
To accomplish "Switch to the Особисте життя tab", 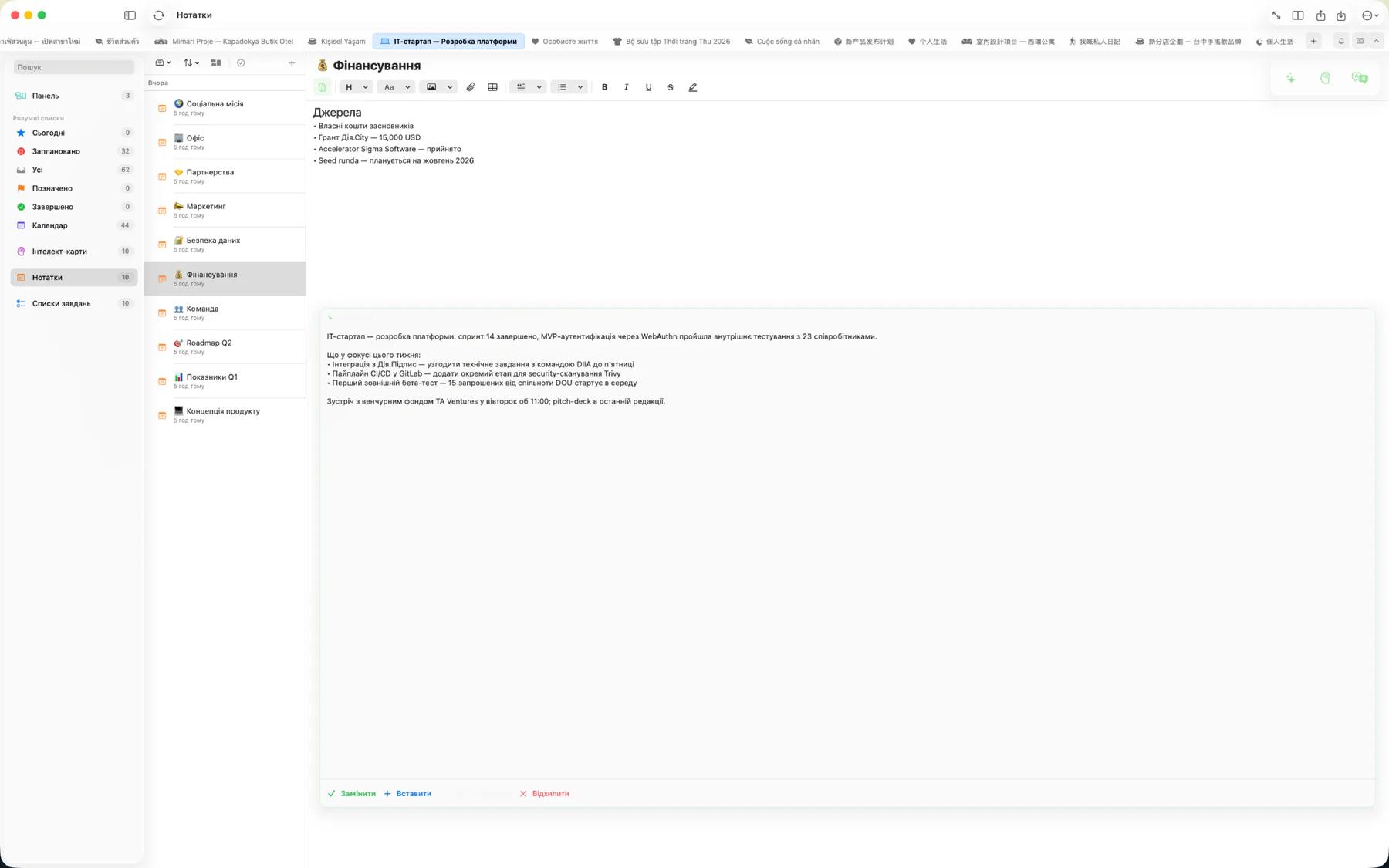I will [x=565, y=42].
